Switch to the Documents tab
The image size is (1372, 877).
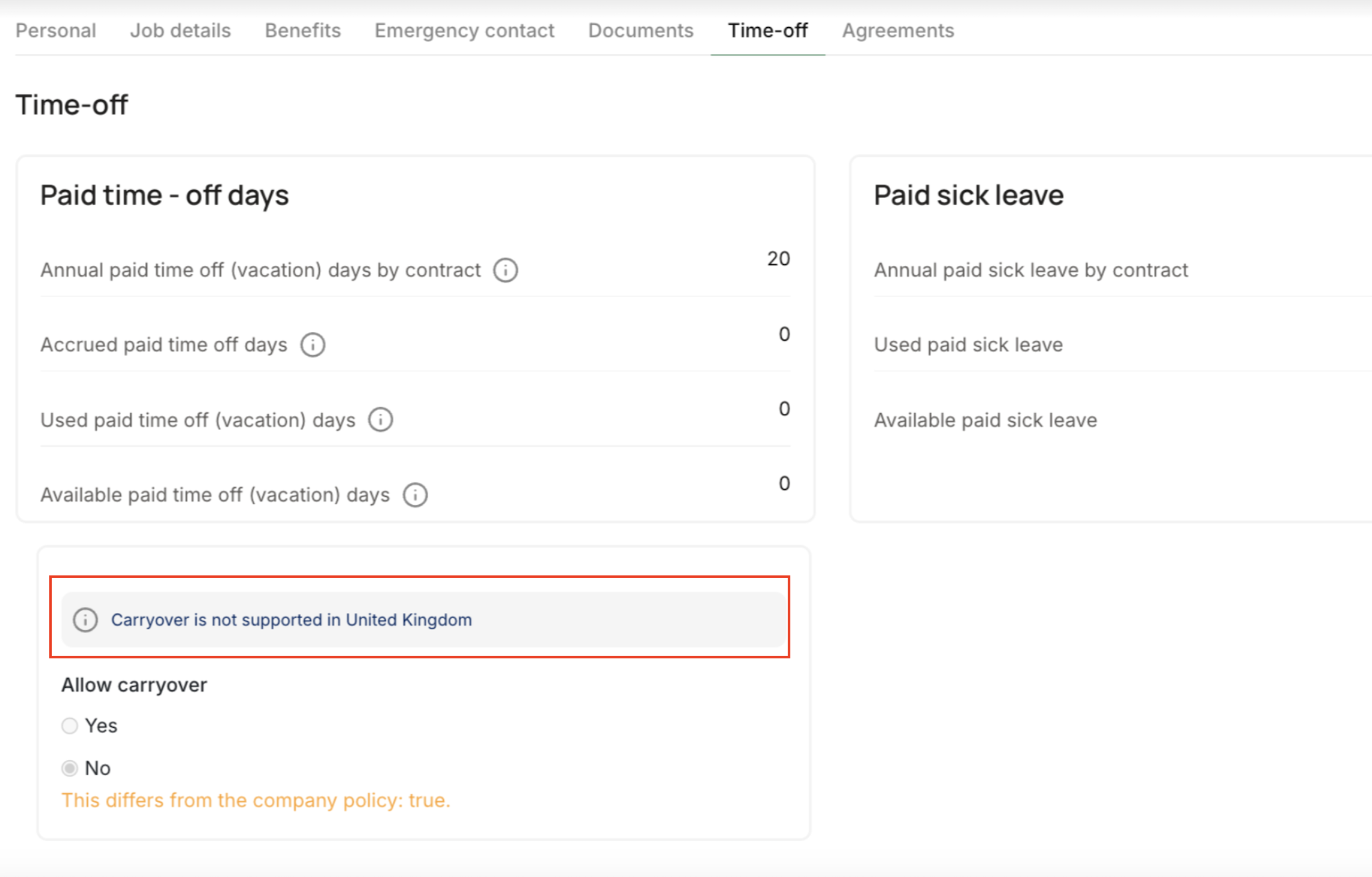coord(641,31)
